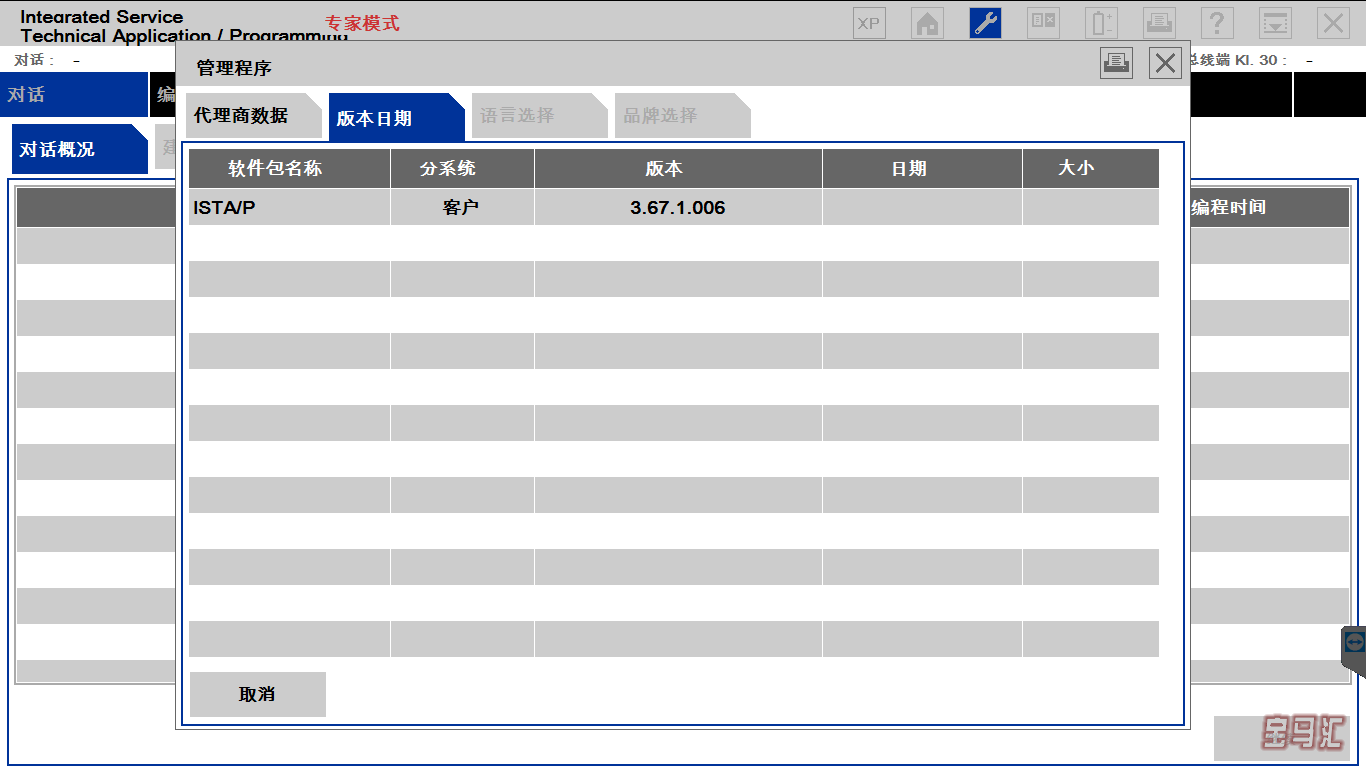Click the battery status icon in toolbar
The image size is (1366, 768).
pos(1101,23)
